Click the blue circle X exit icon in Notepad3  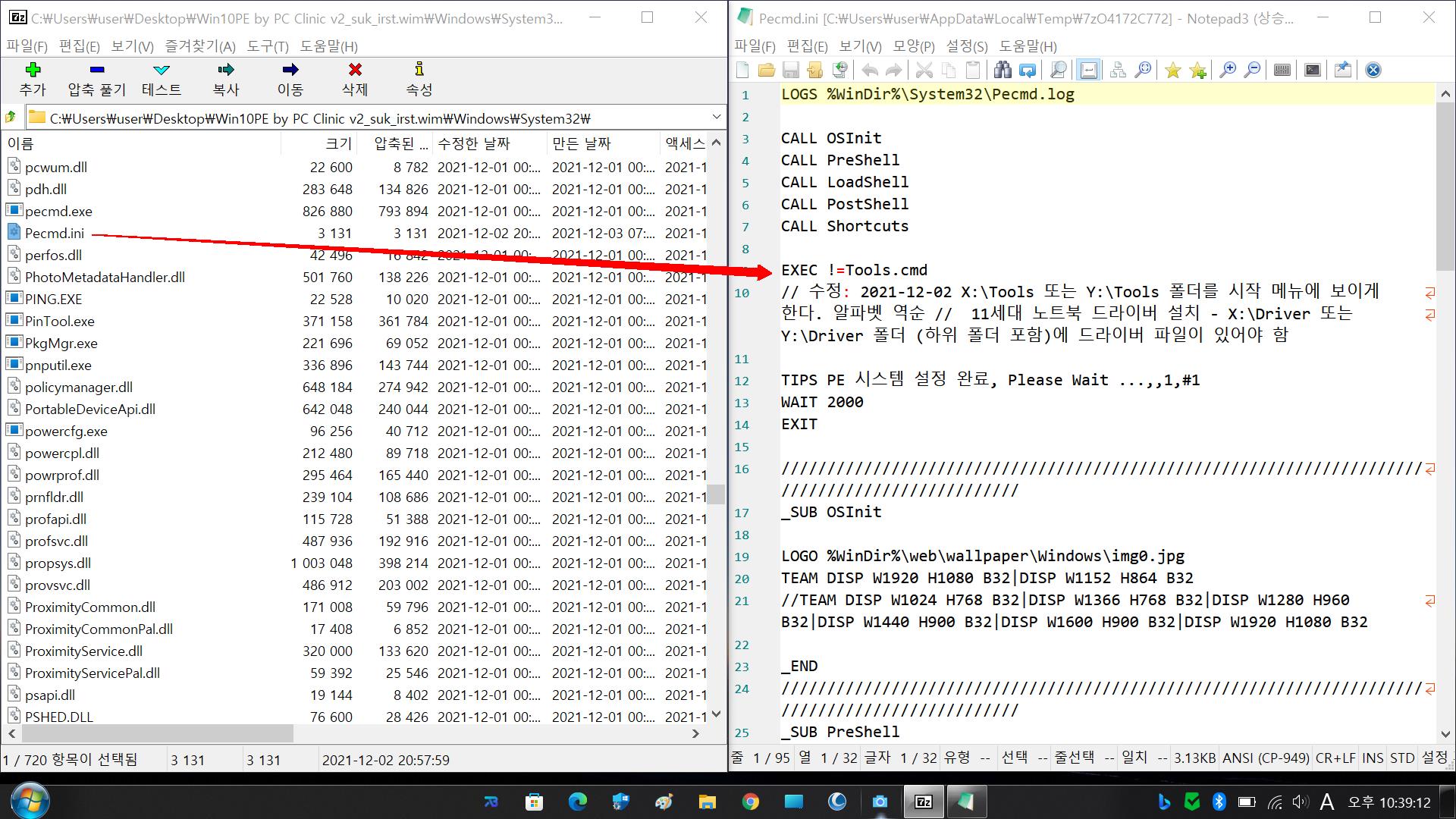click(1373, 71)
